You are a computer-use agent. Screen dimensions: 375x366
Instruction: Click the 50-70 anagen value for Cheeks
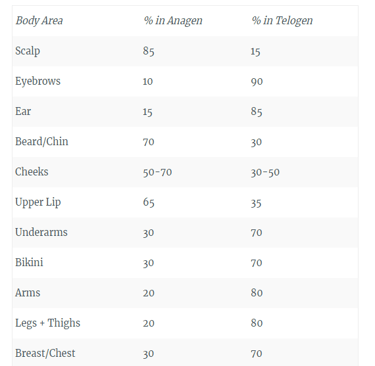point(157,172)
